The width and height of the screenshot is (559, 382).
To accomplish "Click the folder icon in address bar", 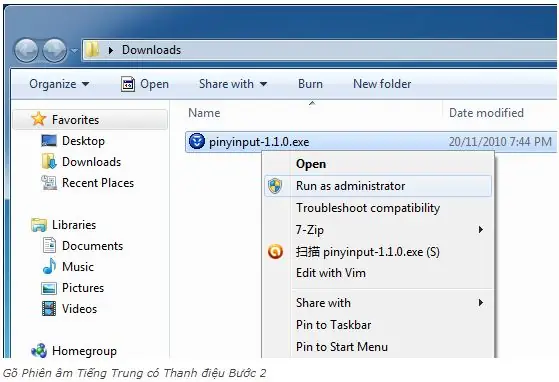I will 92,50.
